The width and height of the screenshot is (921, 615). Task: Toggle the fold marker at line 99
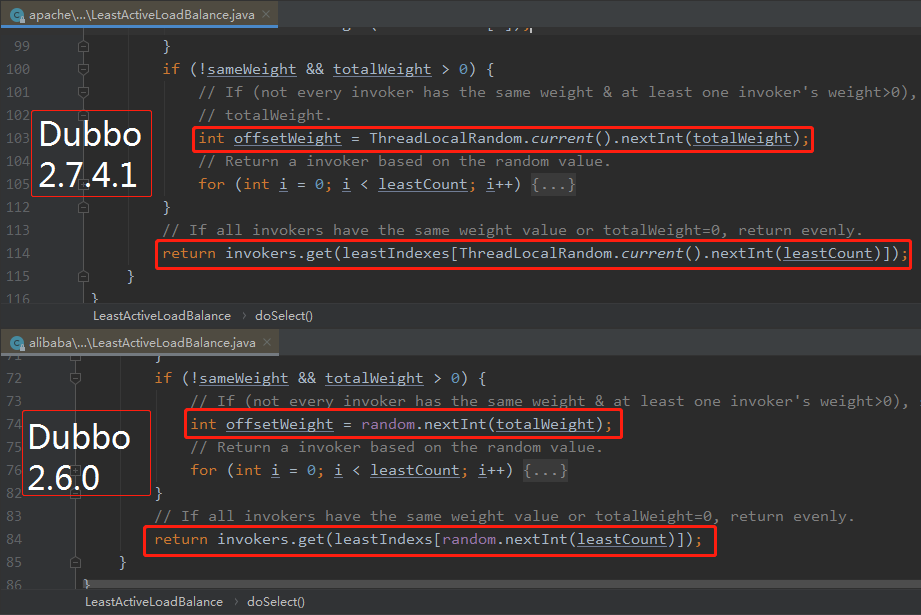coord(83,46)
